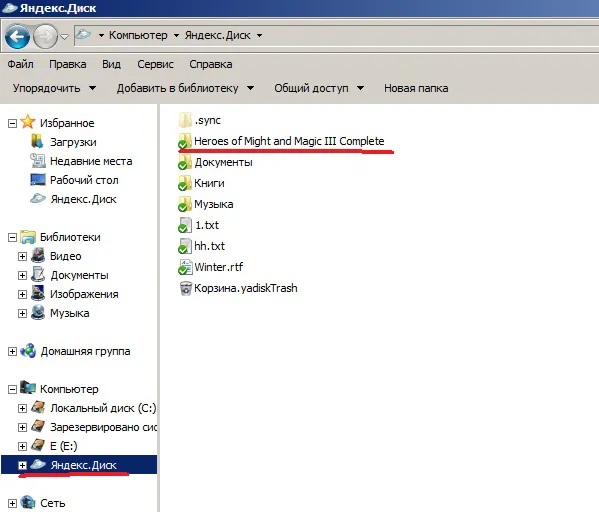Expand Яндекс.Диск under Компьютер
This screenshot has height=512, width=599.
[x=23, y=465]
